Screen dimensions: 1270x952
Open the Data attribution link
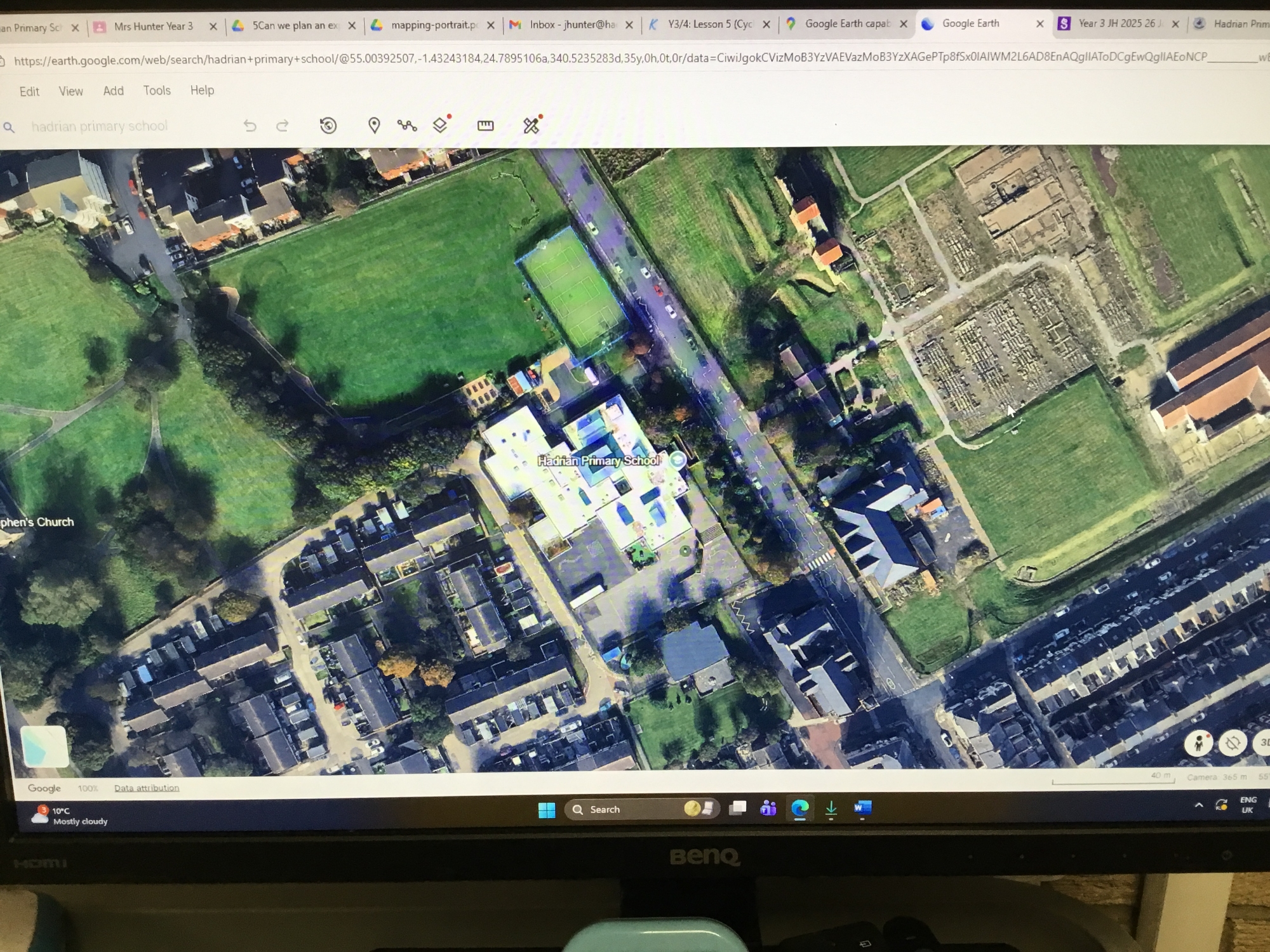[x=147, y=788]
